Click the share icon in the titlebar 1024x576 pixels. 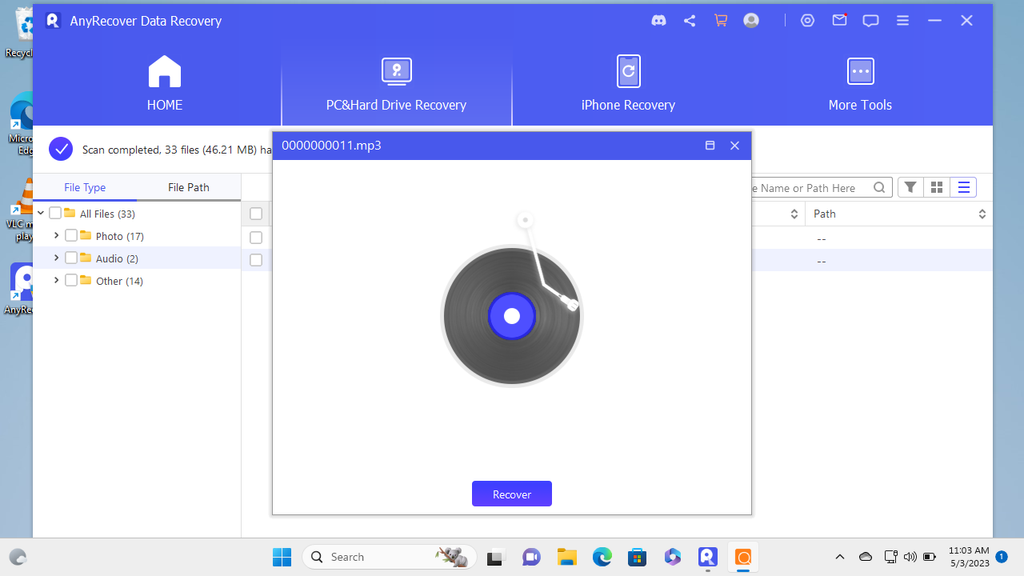tap(689, 20)
